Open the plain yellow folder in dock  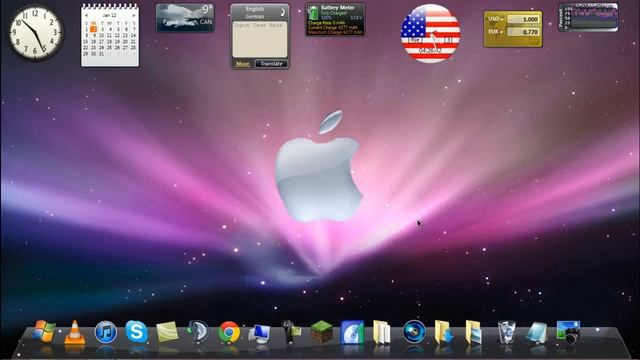coord(382,332)
